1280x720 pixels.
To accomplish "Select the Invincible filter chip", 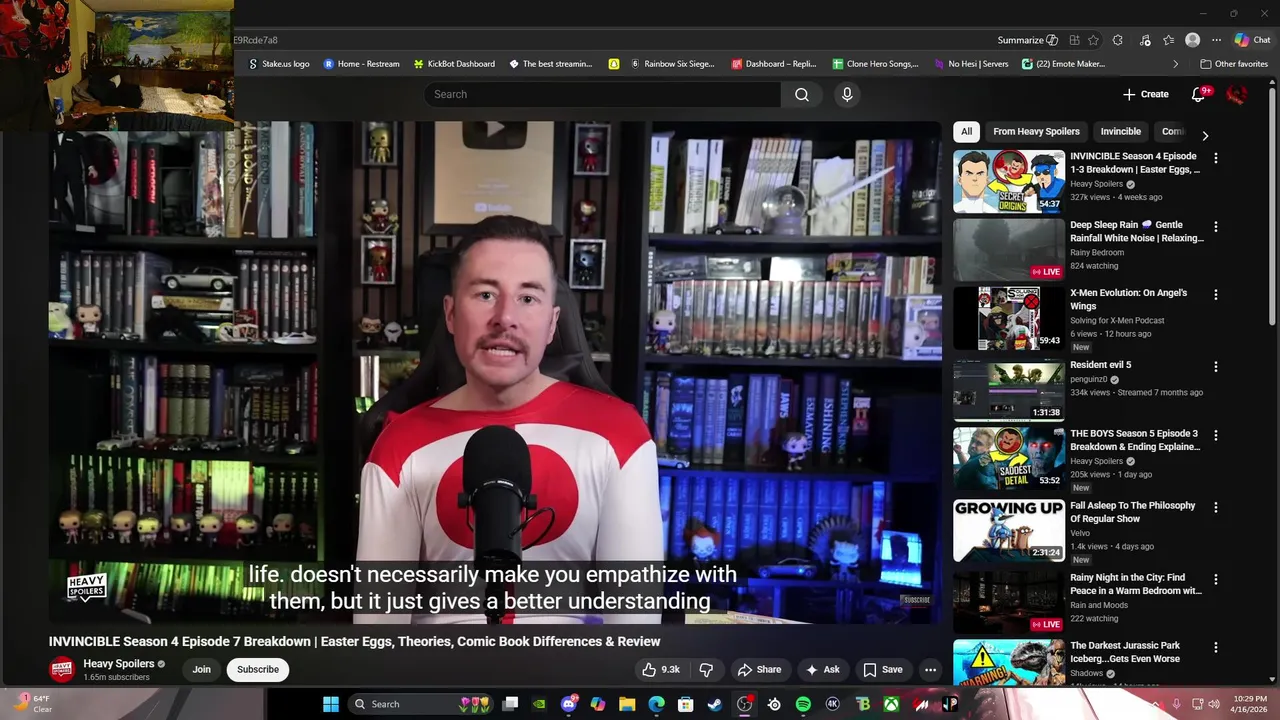I will pos(1120,131).
